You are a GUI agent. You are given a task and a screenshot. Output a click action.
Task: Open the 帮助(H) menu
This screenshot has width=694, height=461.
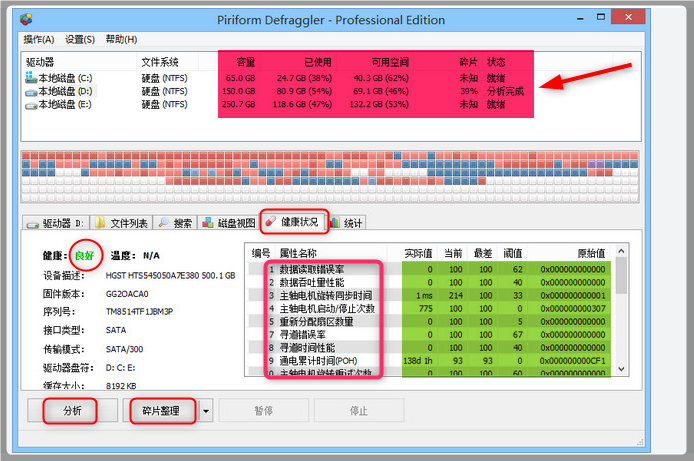click(121, 39)
